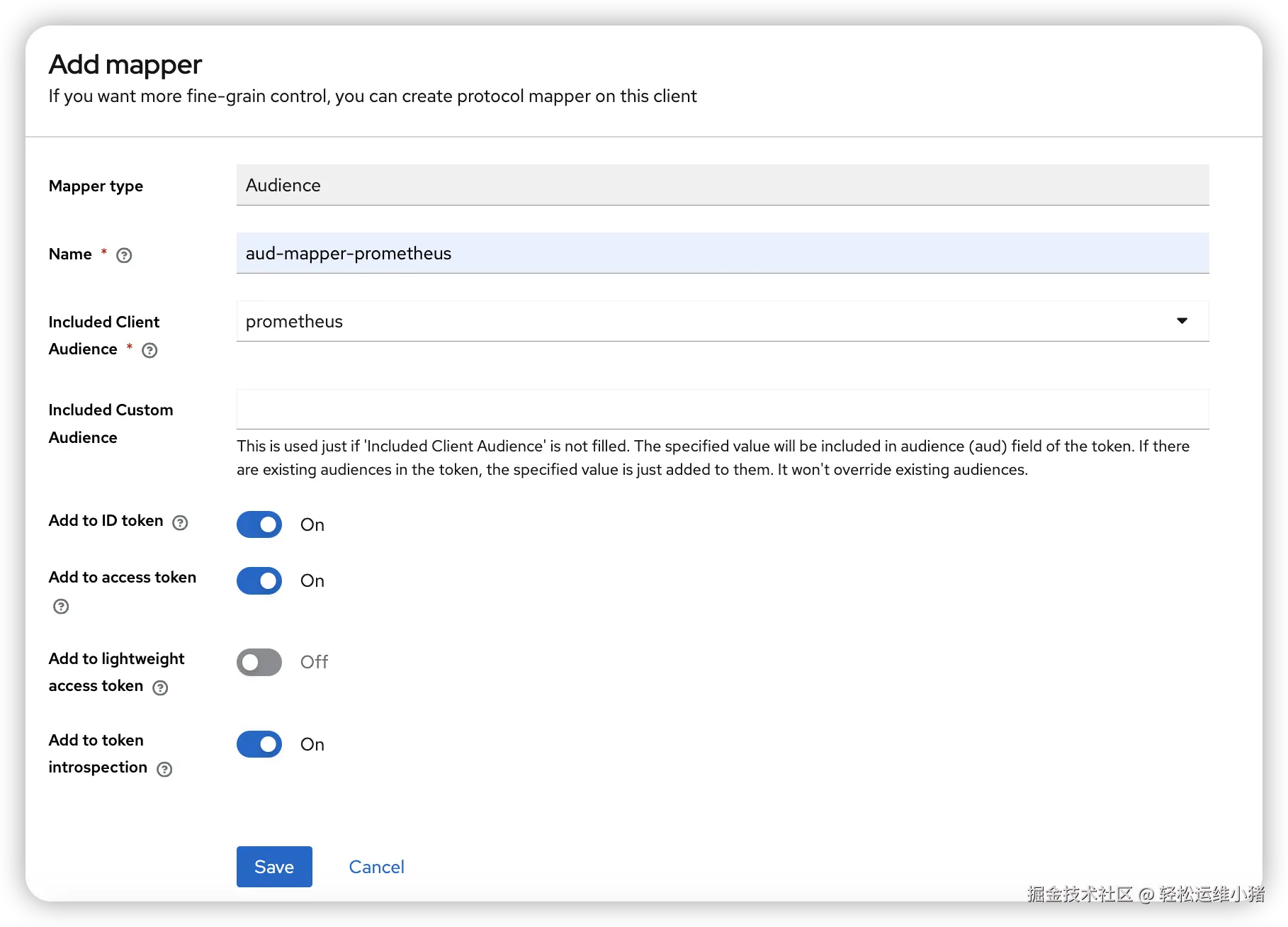
Task: Click the Add mapper heading
Action: (125, 64)
